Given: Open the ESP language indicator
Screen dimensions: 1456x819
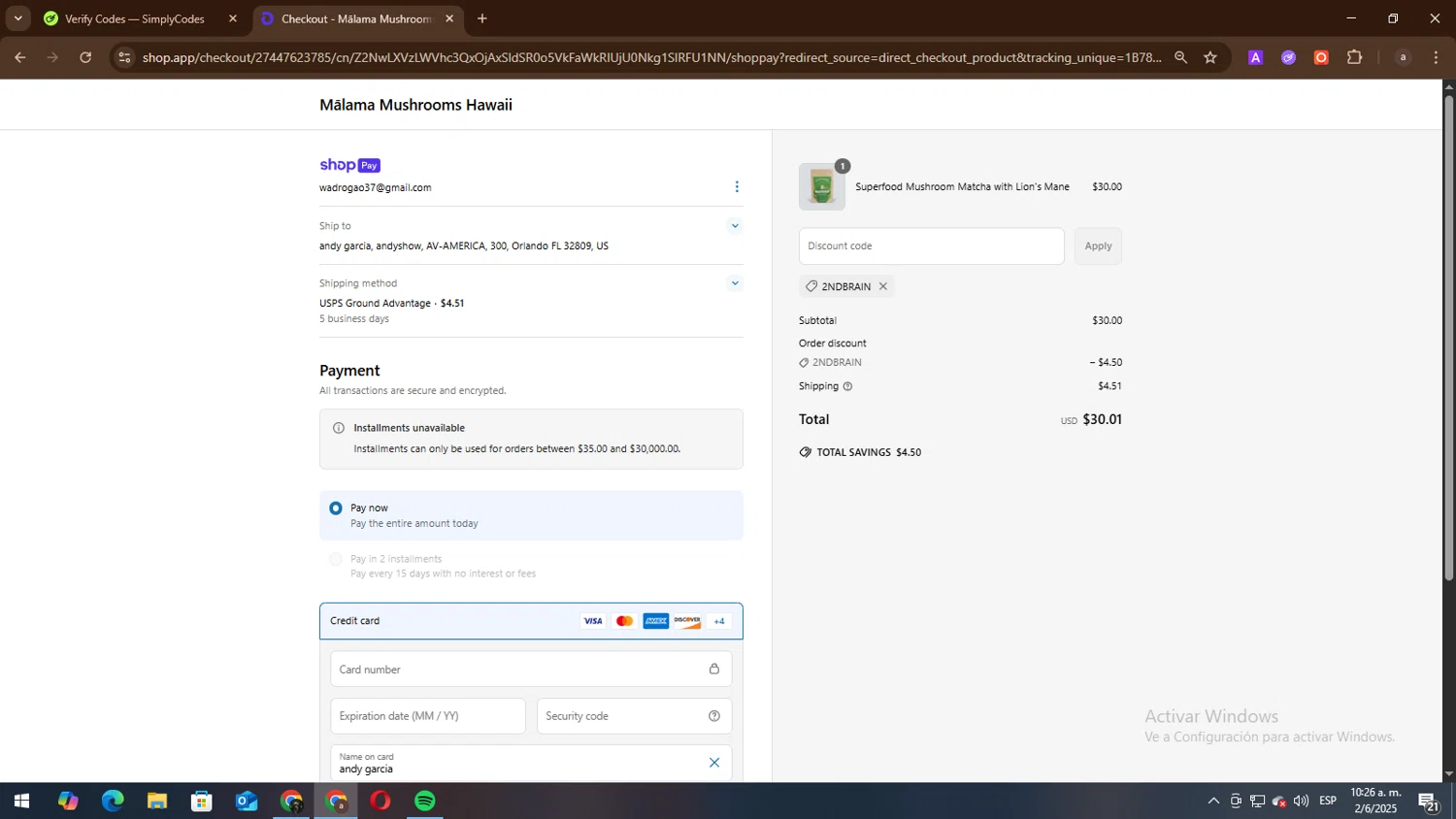Looking at the screenshot, I should coord(1328,802).
